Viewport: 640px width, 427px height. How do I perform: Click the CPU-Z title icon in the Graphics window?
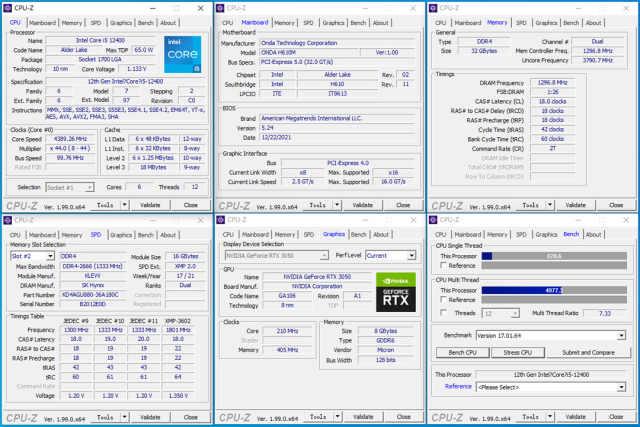(x=221, y=220)
